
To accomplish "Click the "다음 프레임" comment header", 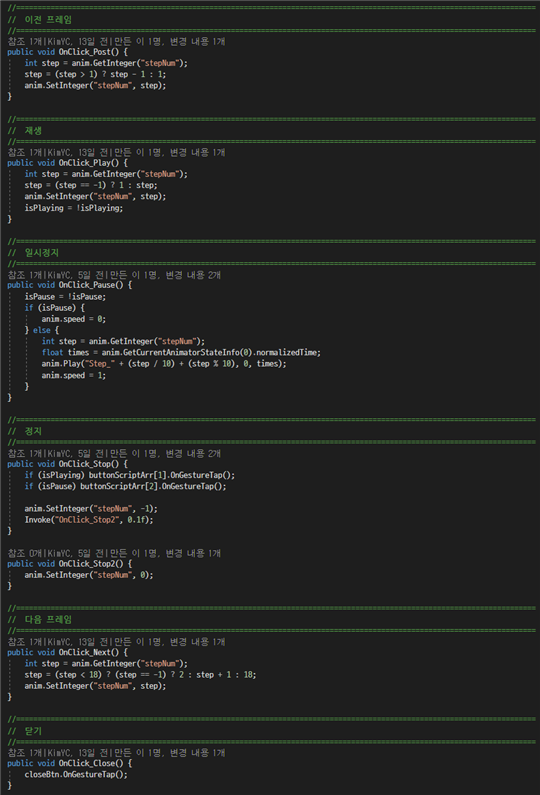I will point(48,620).
